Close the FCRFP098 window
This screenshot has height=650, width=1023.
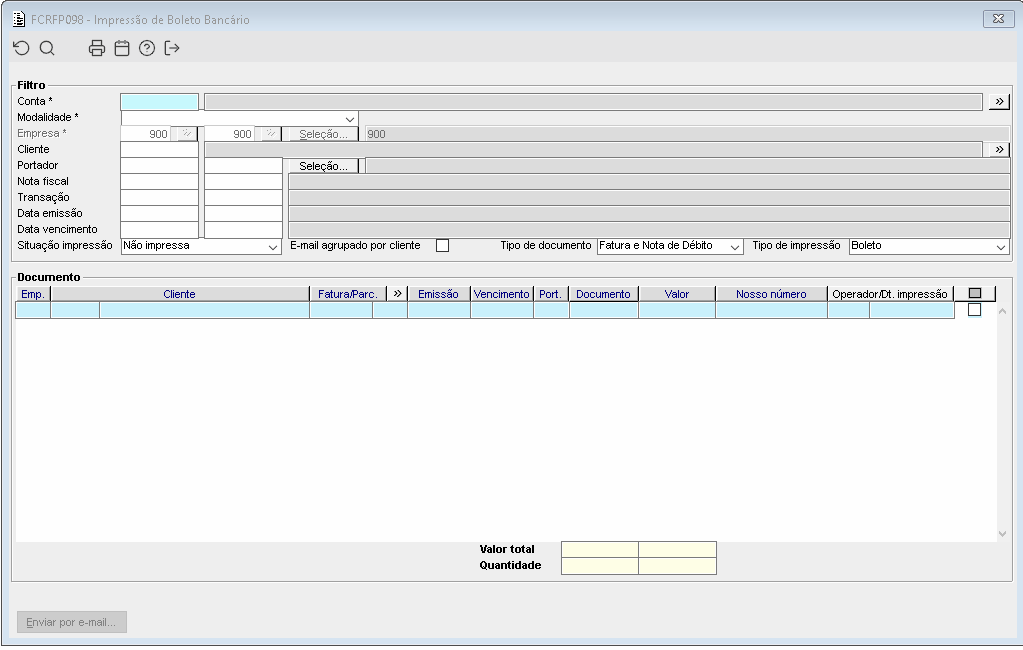998,19
